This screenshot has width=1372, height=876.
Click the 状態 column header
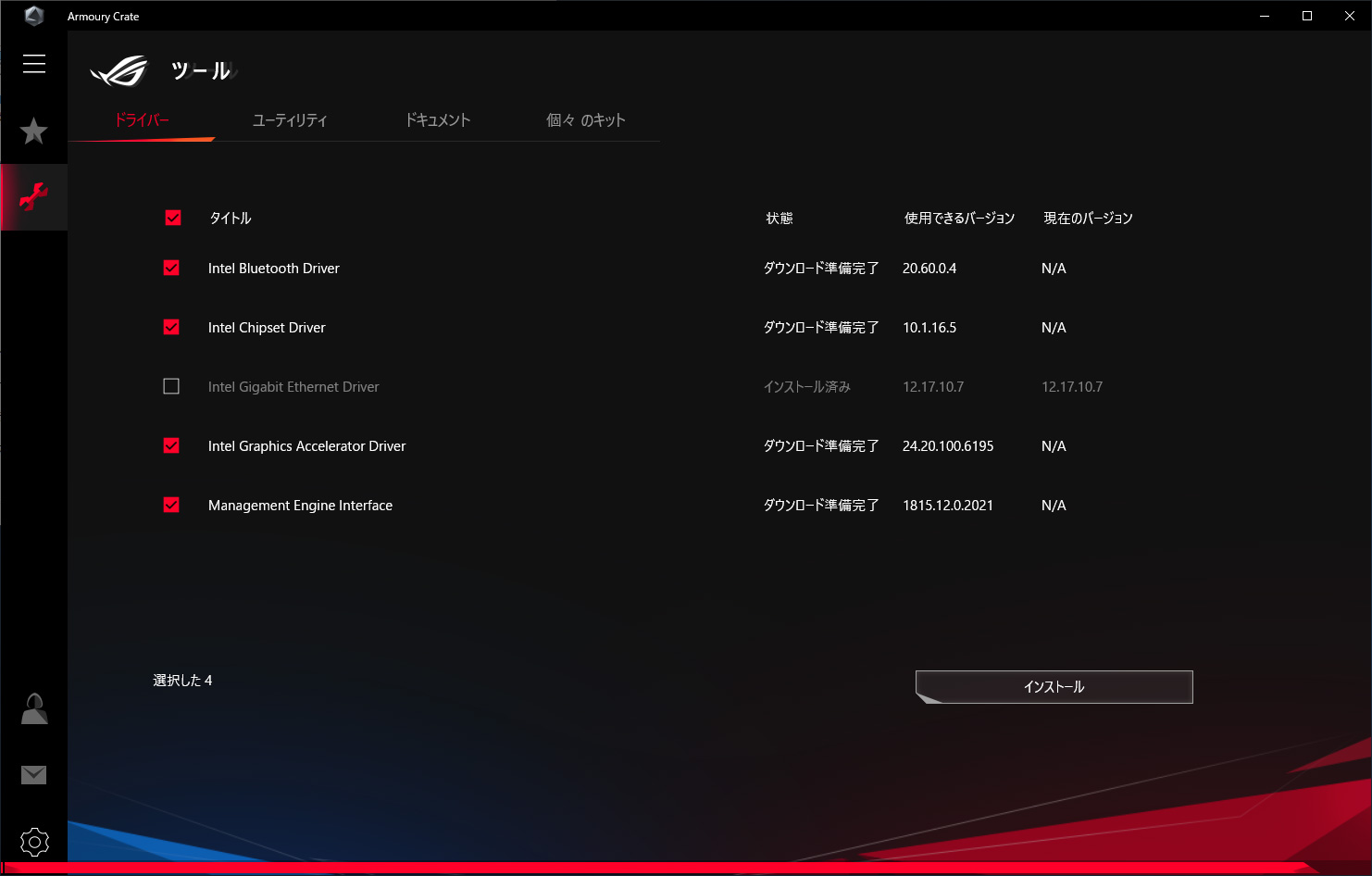780,219
